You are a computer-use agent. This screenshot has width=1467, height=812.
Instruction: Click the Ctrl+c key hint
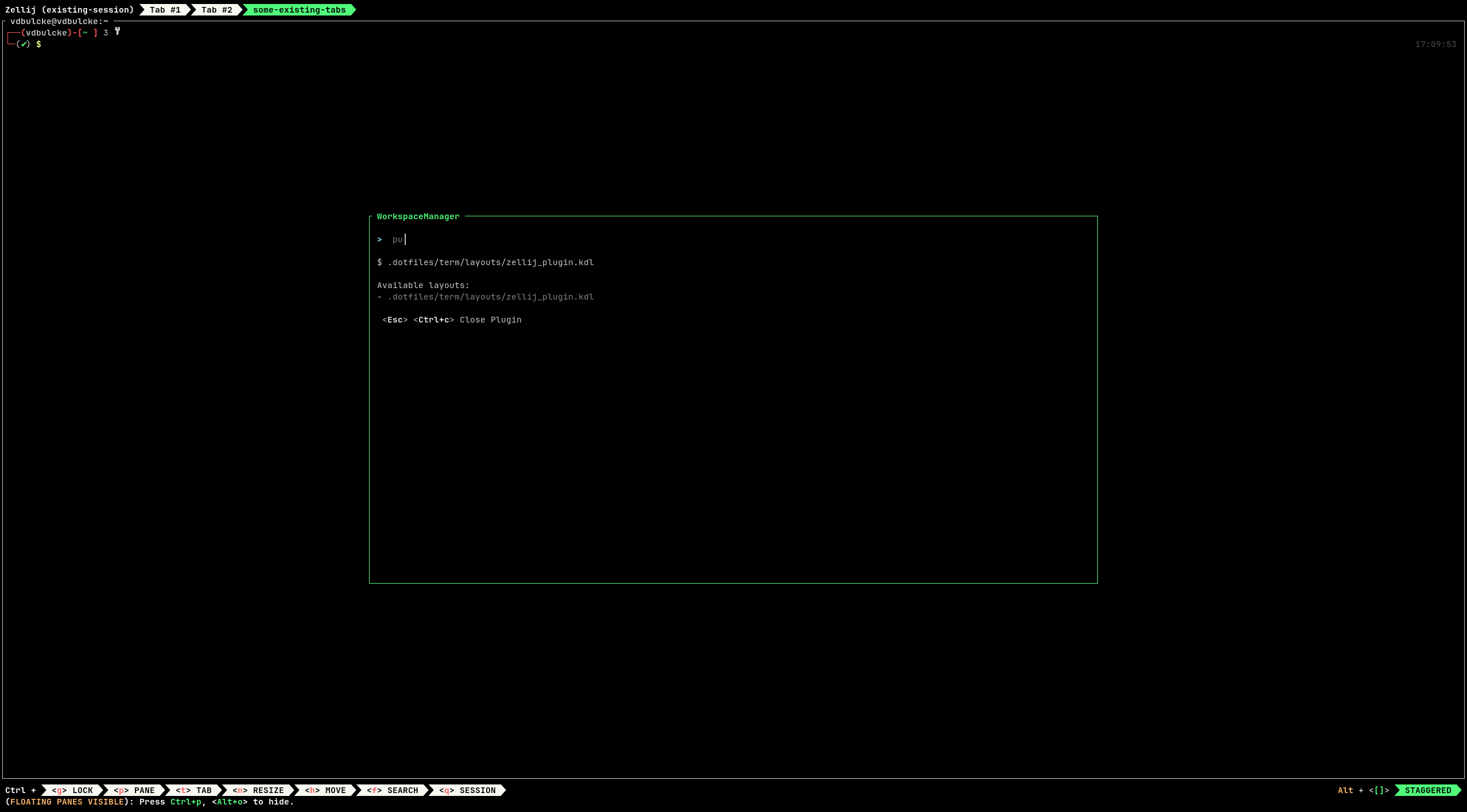[x=433, y=320]
